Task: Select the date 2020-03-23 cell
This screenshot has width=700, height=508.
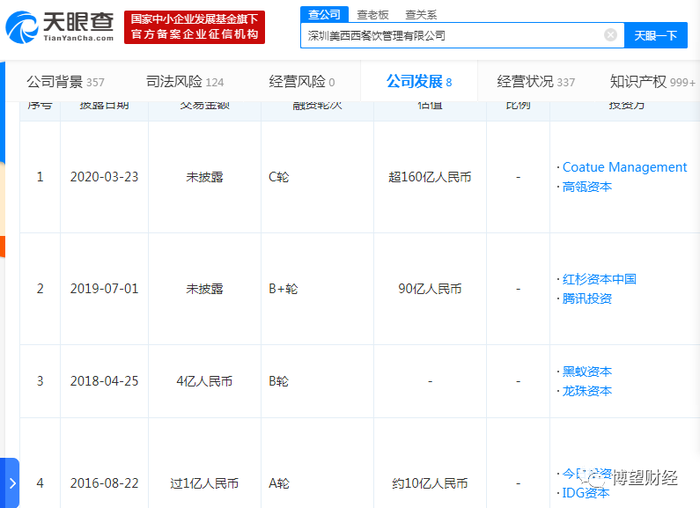Action: click(104, 177)
